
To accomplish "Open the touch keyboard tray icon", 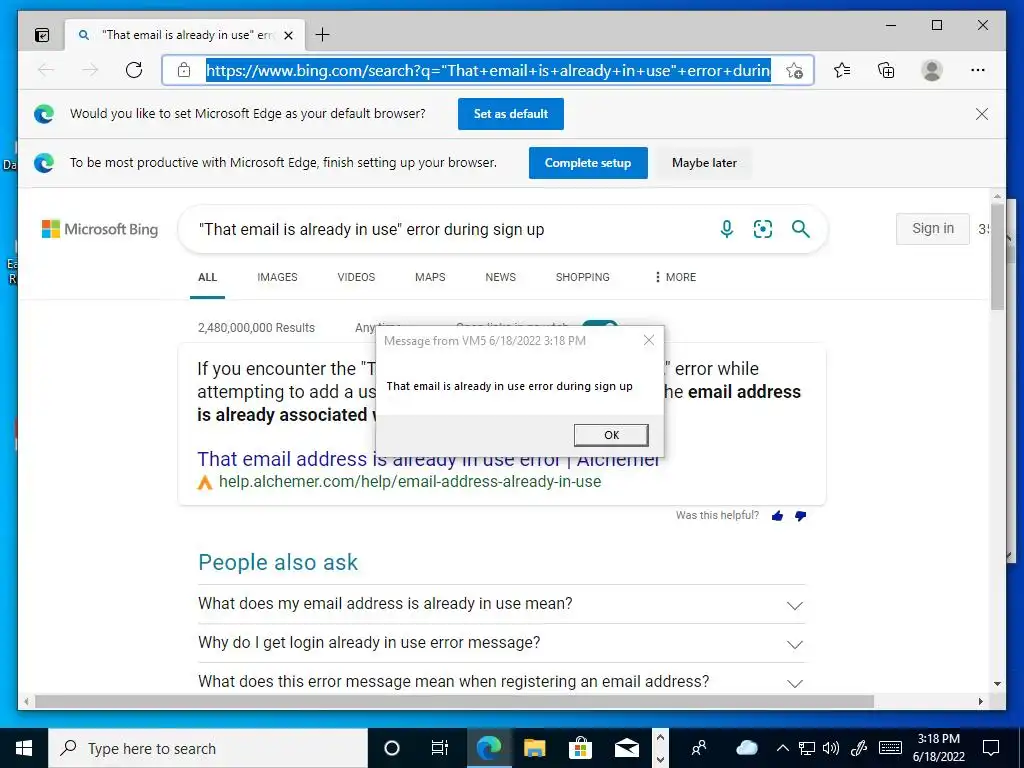I will (890, 748).
